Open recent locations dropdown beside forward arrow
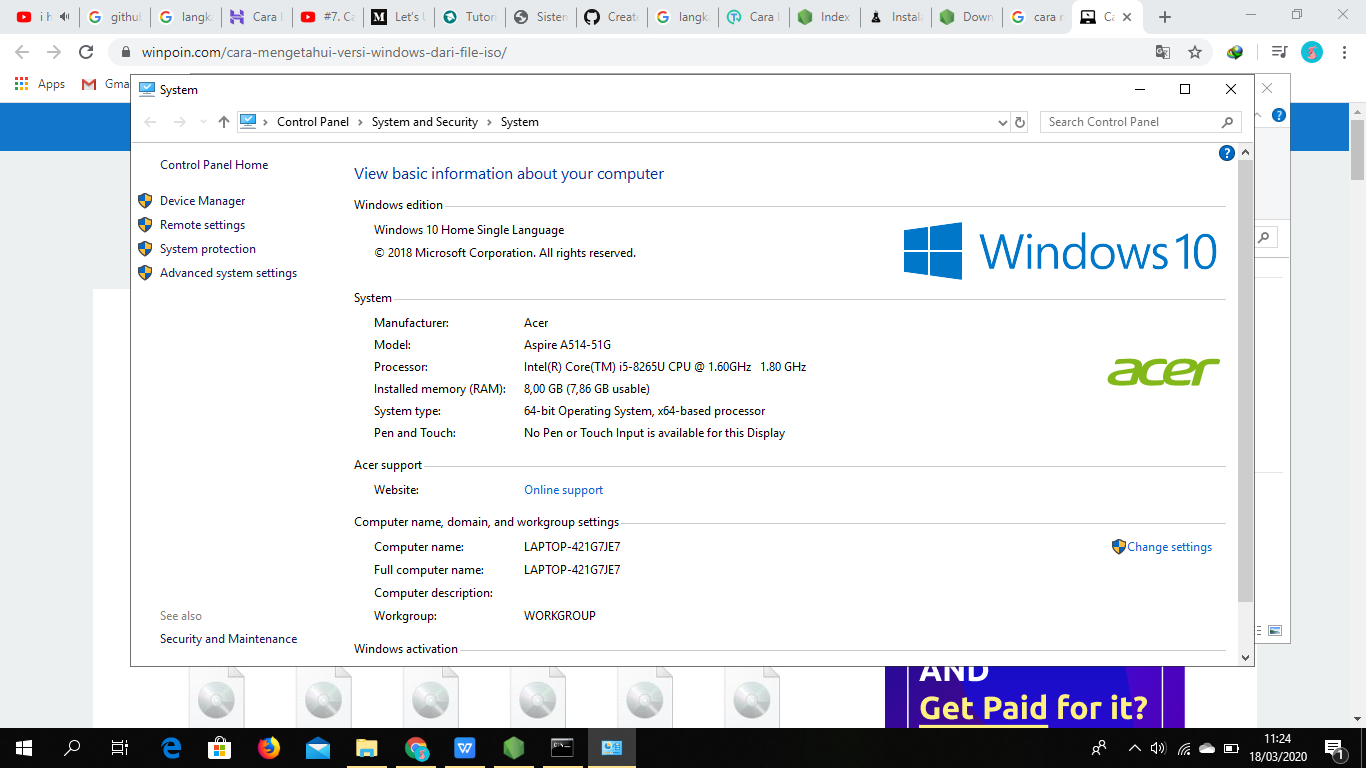Screen dimensions: 1366x768 click(203, 122)
